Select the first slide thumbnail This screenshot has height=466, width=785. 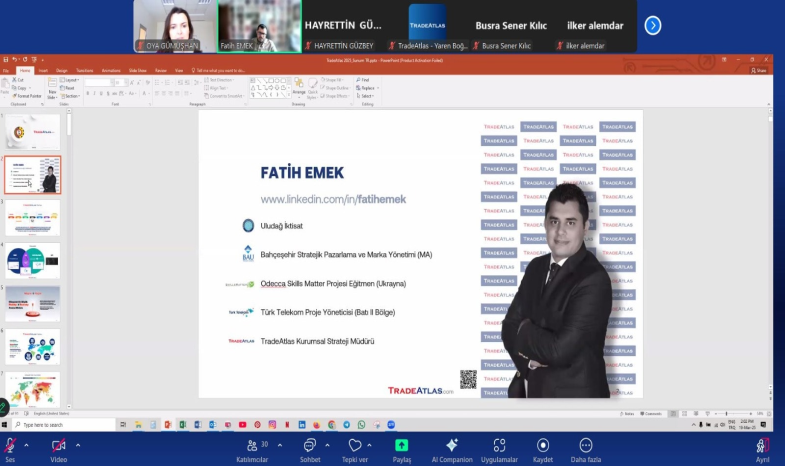point(35,132)
